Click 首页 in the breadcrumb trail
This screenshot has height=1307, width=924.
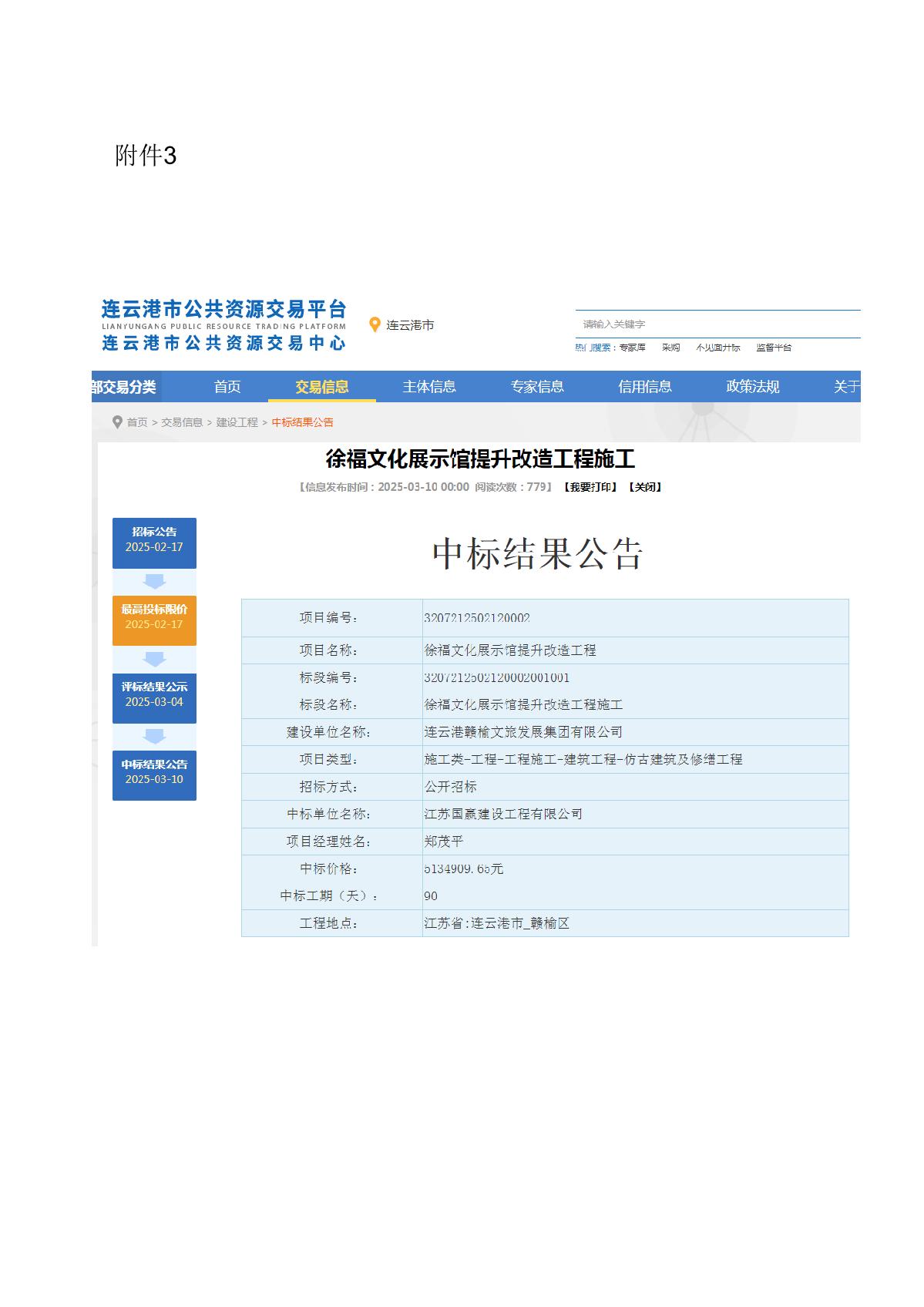pyautogui.click(x=137, y=422)
